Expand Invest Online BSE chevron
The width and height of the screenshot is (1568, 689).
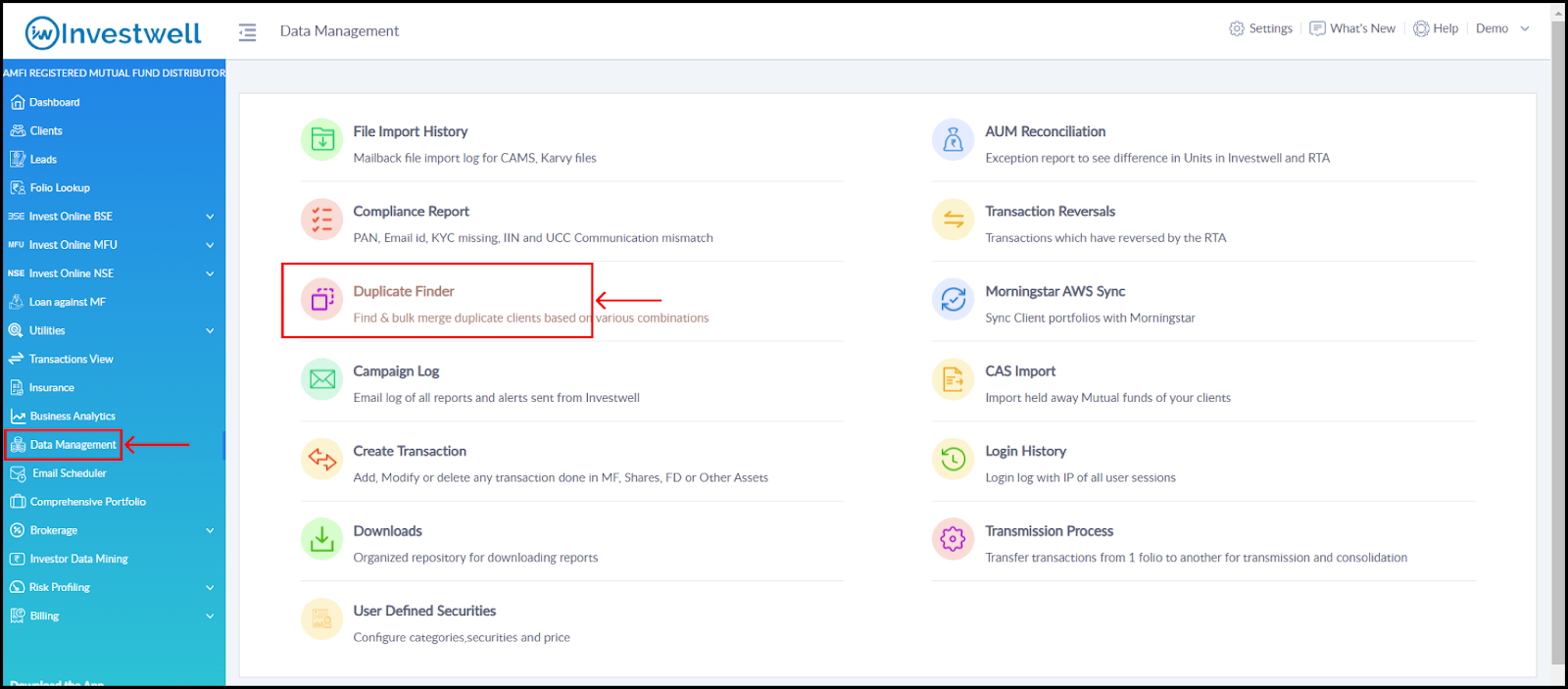coord(210,217)
